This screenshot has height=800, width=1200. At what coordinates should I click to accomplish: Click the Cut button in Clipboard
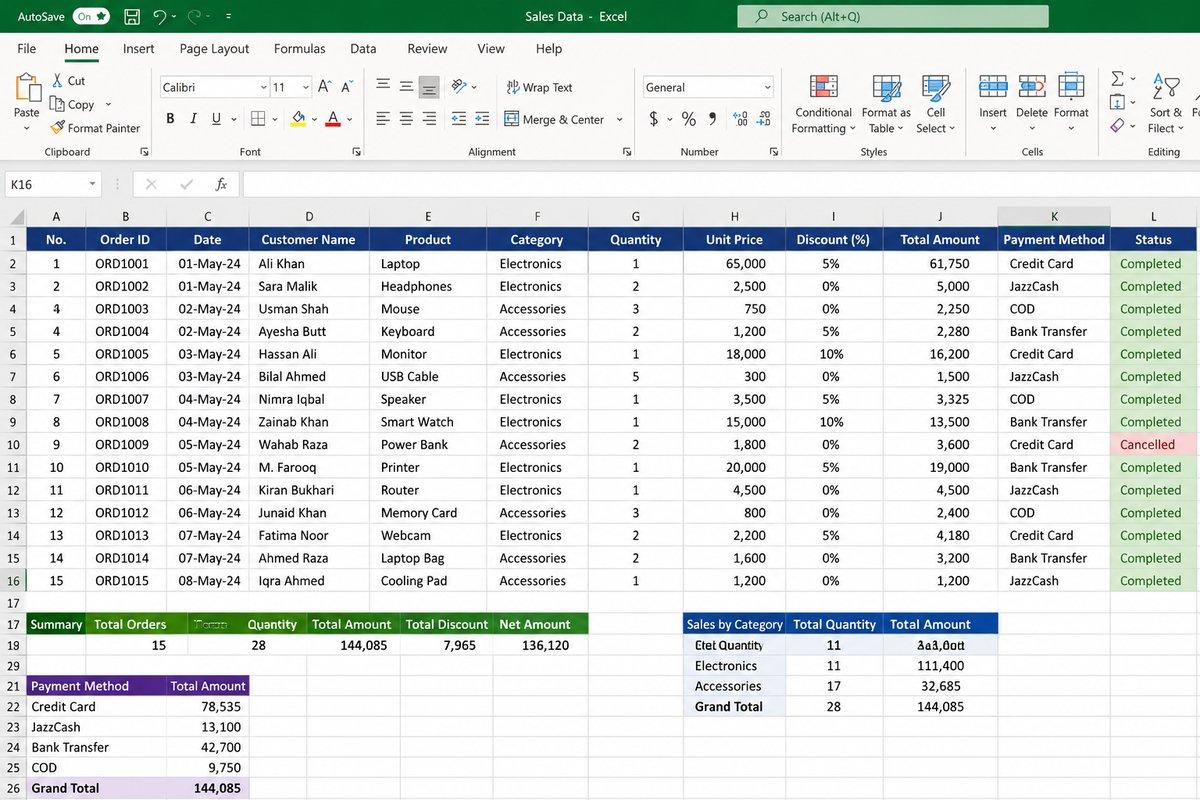coord(68,81)
